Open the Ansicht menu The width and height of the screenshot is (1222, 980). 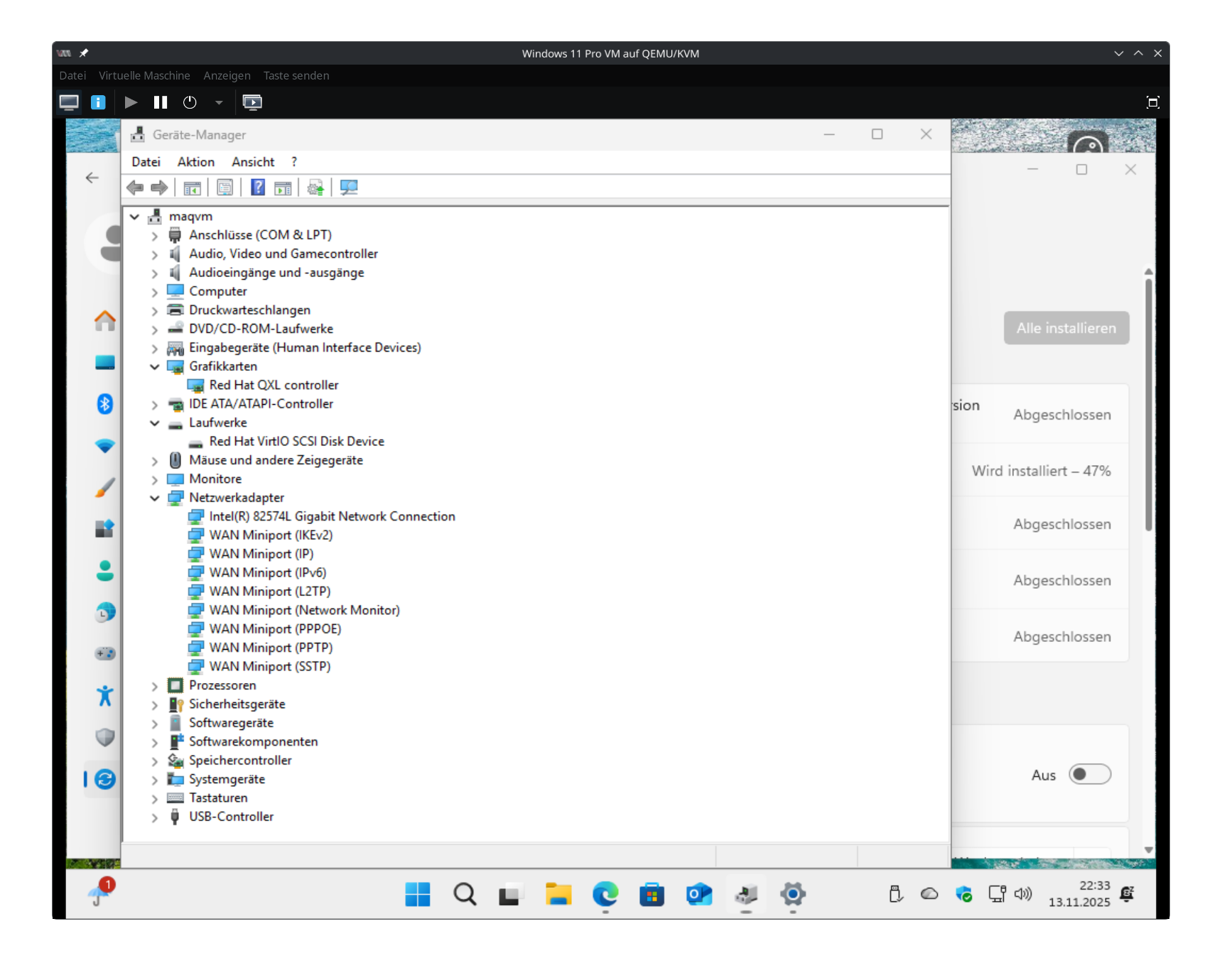[x=253, y=162]
